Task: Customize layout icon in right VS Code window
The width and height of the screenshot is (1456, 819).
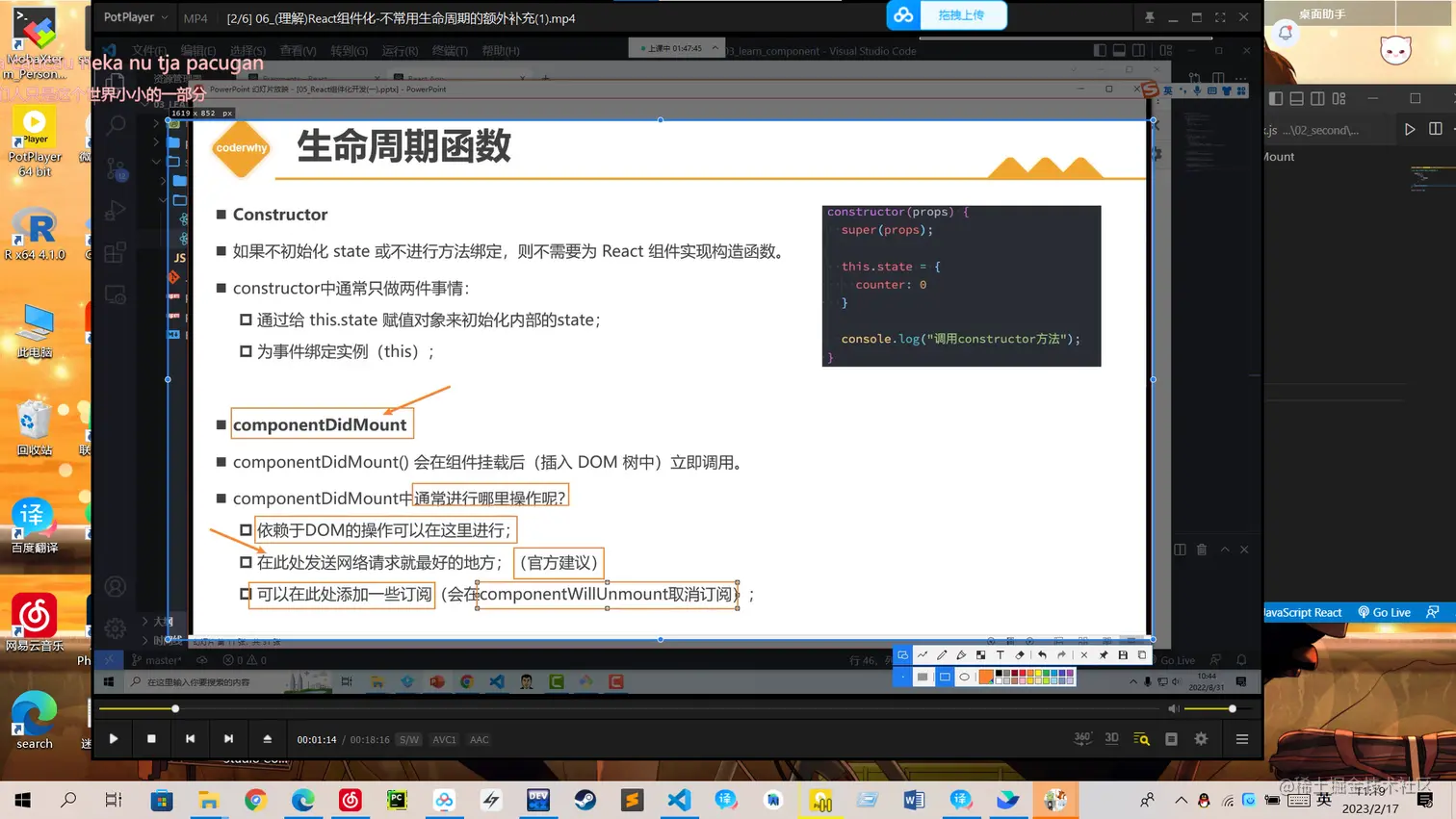Action: pyautogui.click(x=1339, y=98)
